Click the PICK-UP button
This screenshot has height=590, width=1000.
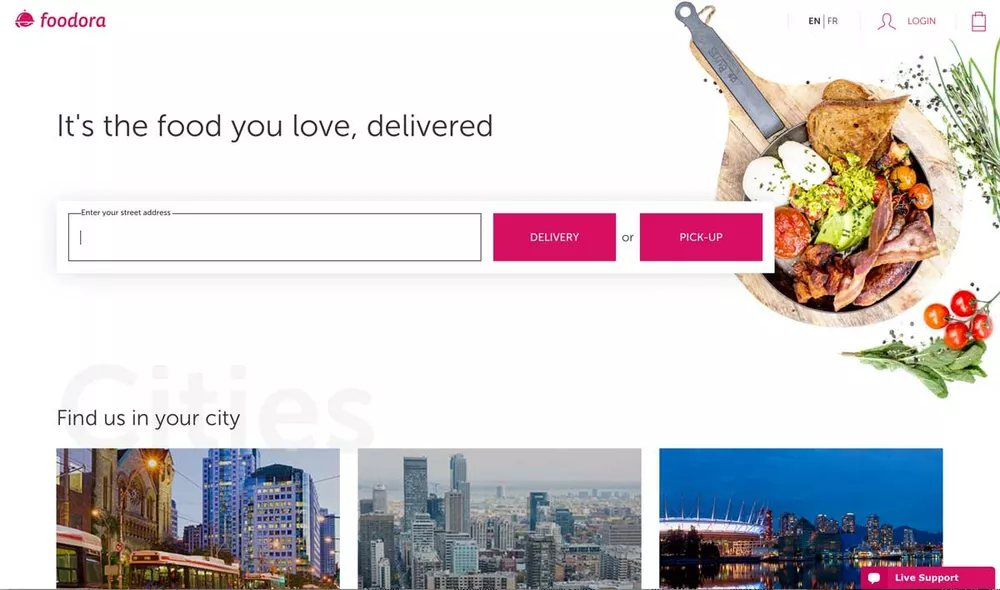pyautogui.click(x=701, y=237)
